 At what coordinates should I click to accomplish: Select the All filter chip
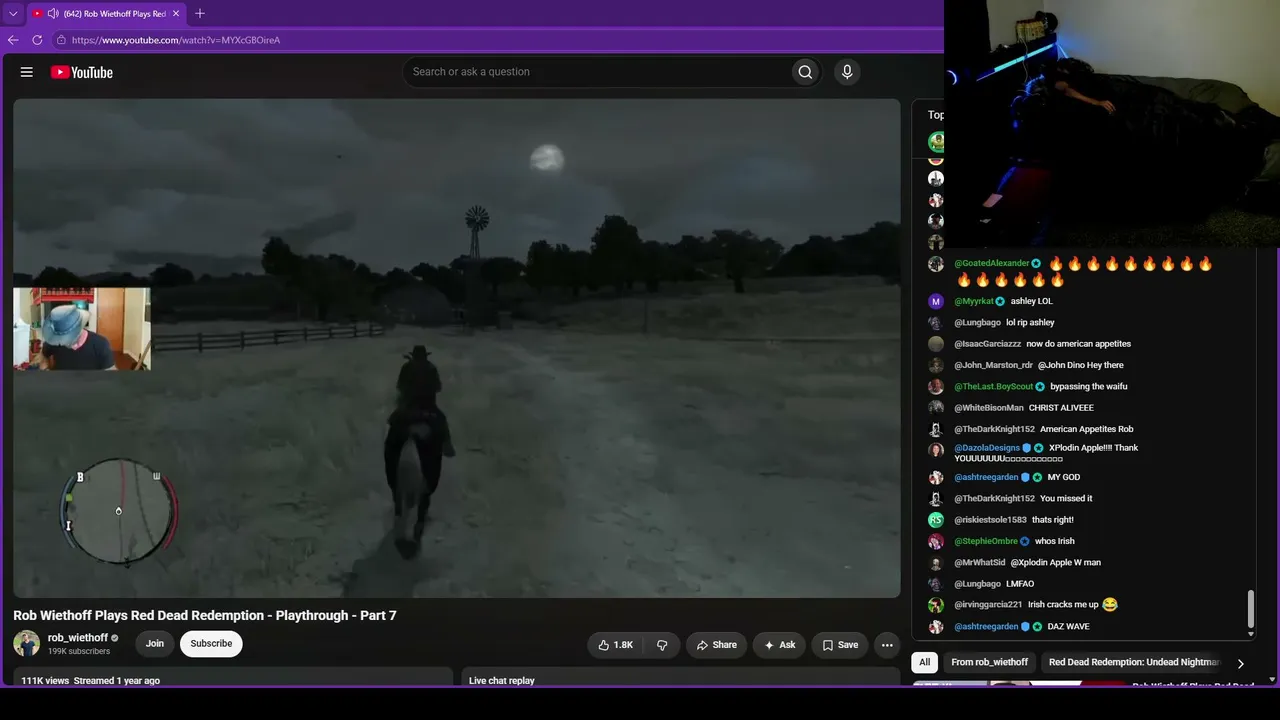925,662
